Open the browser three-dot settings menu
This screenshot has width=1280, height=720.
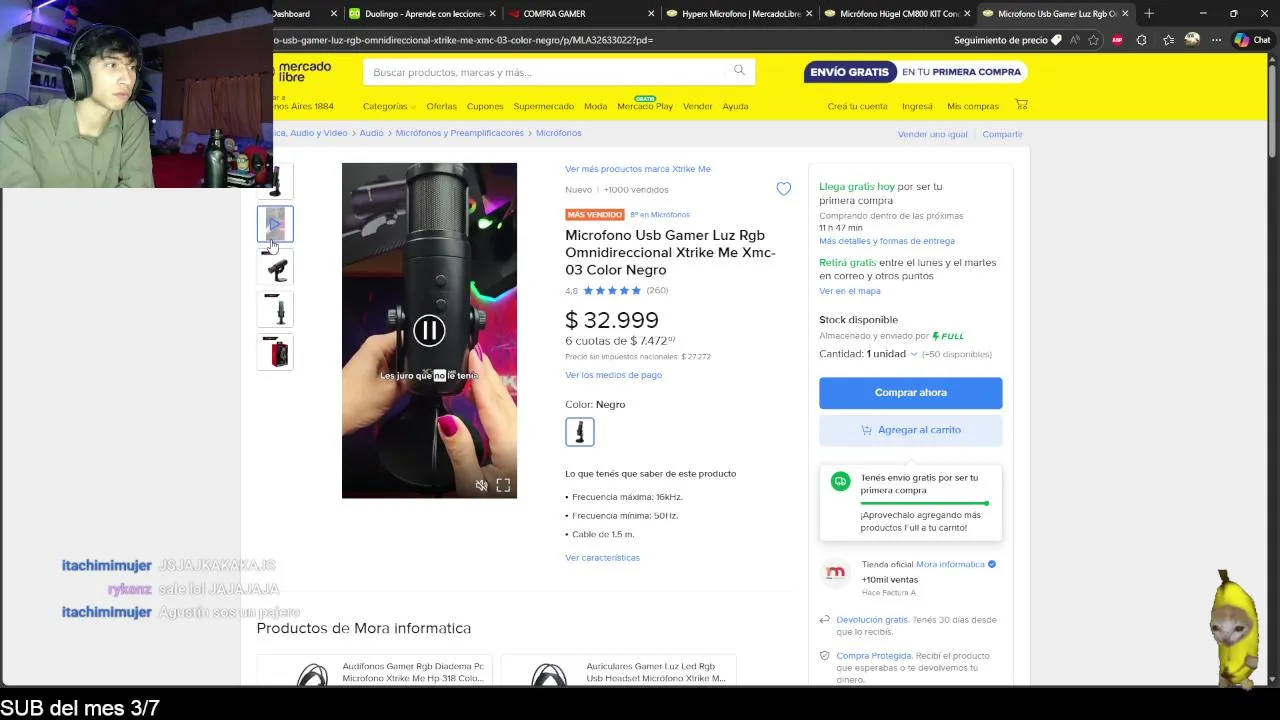click(x=1216, y=40)
